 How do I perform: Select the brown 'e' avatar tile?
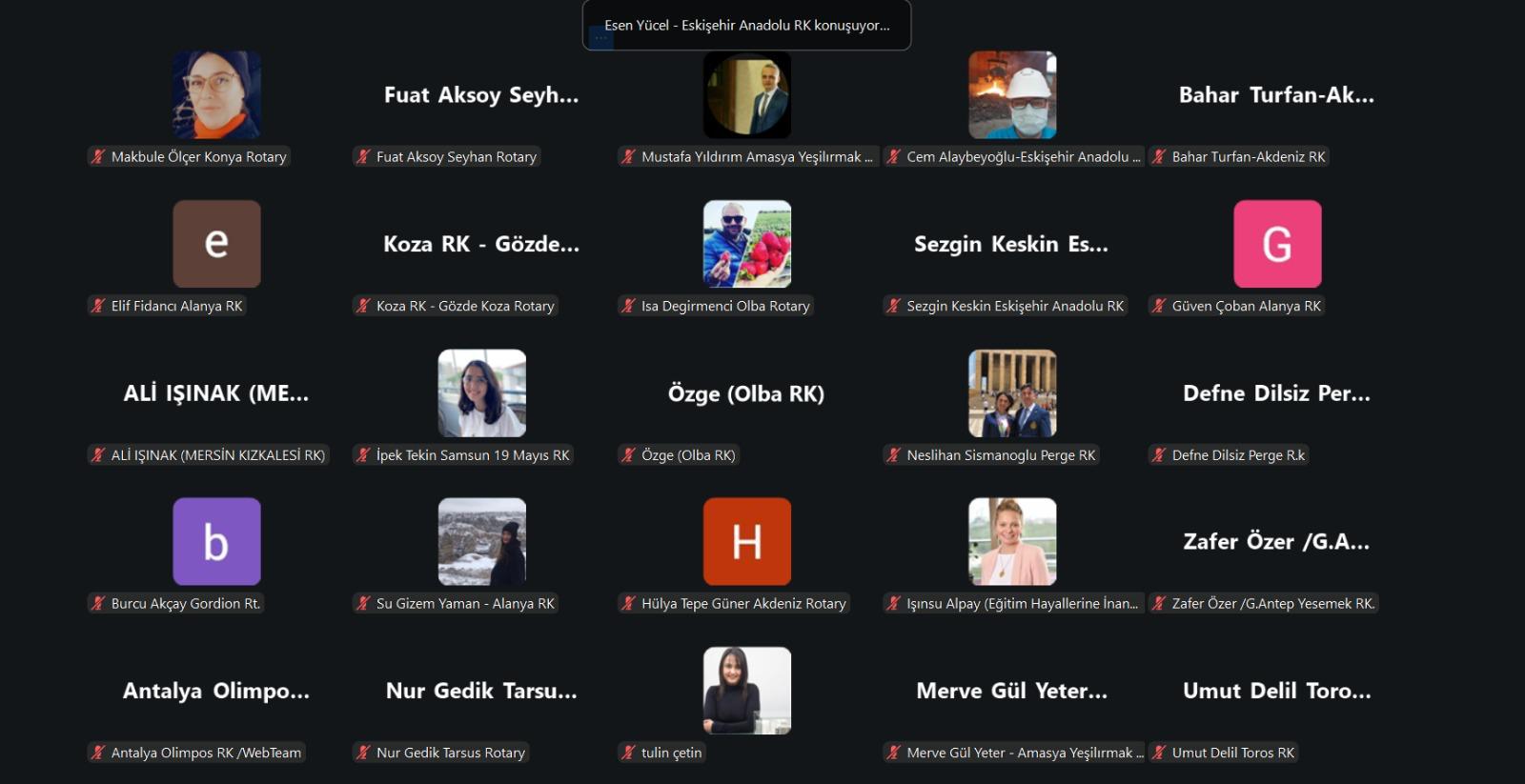[216, 244]
